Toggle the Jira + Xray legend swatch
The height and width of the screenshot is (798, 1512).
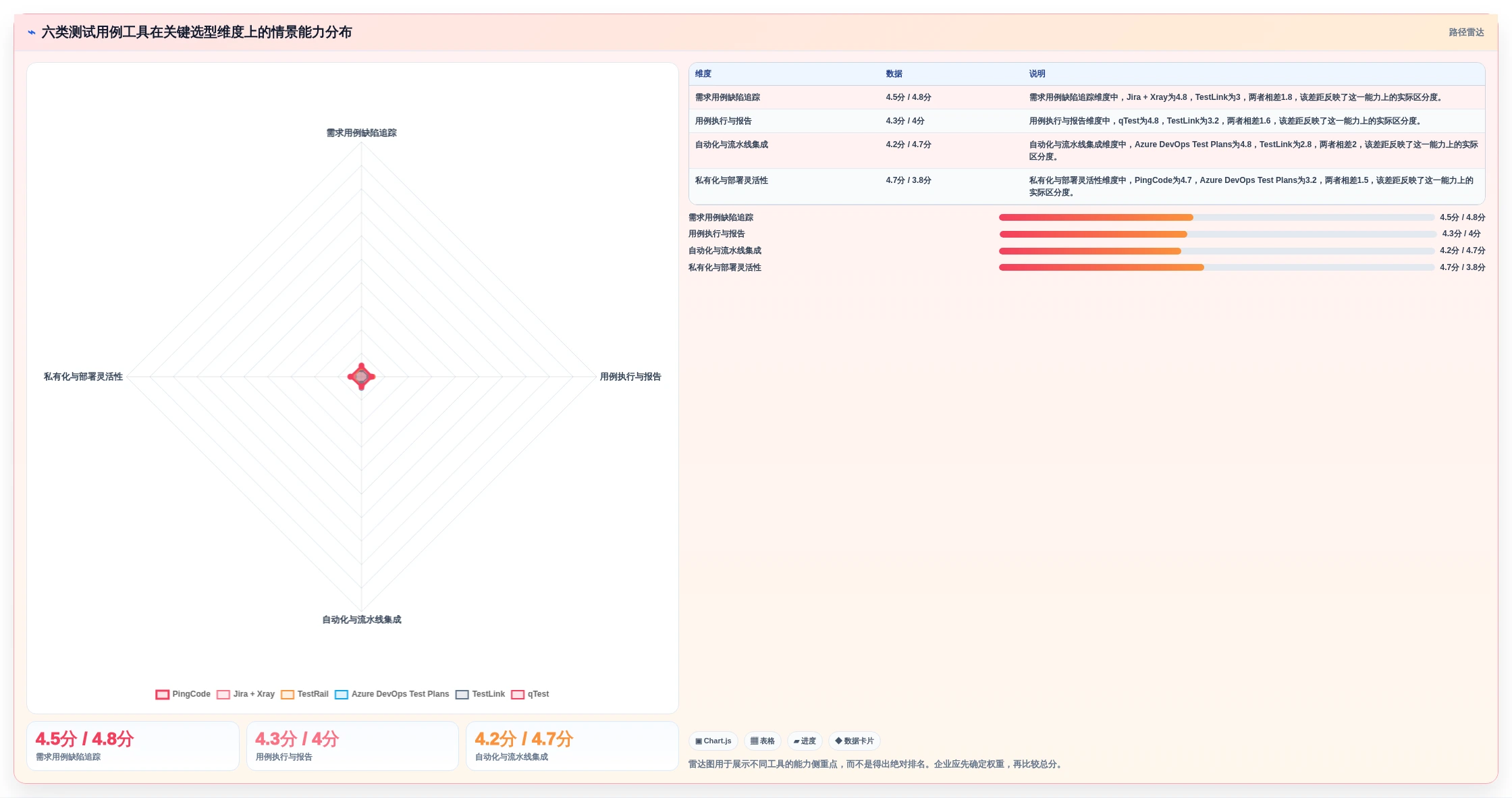click(223, 695)
